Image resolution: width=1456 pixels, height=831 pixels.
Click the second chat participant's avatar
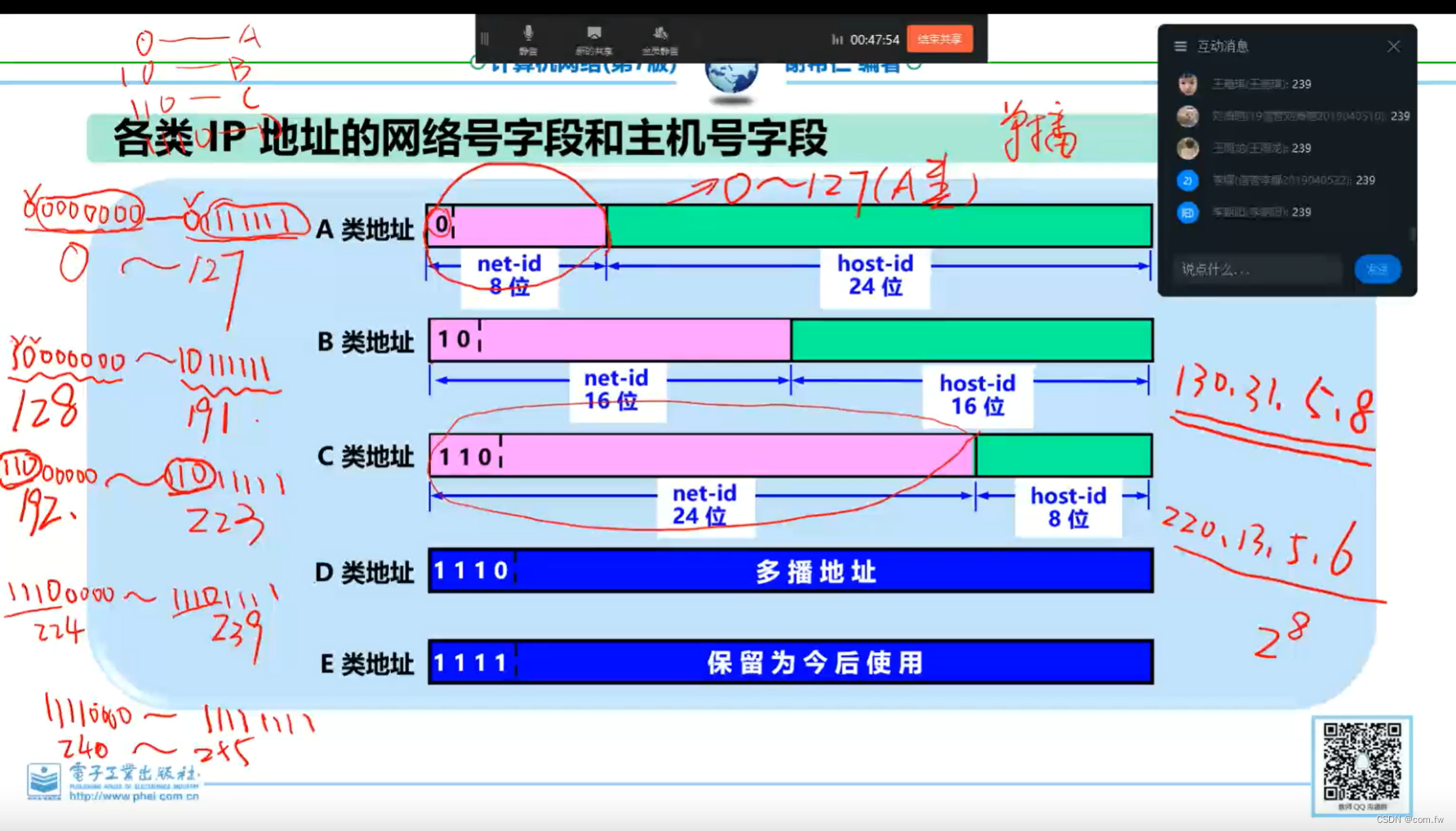[x=1187, y=116]
